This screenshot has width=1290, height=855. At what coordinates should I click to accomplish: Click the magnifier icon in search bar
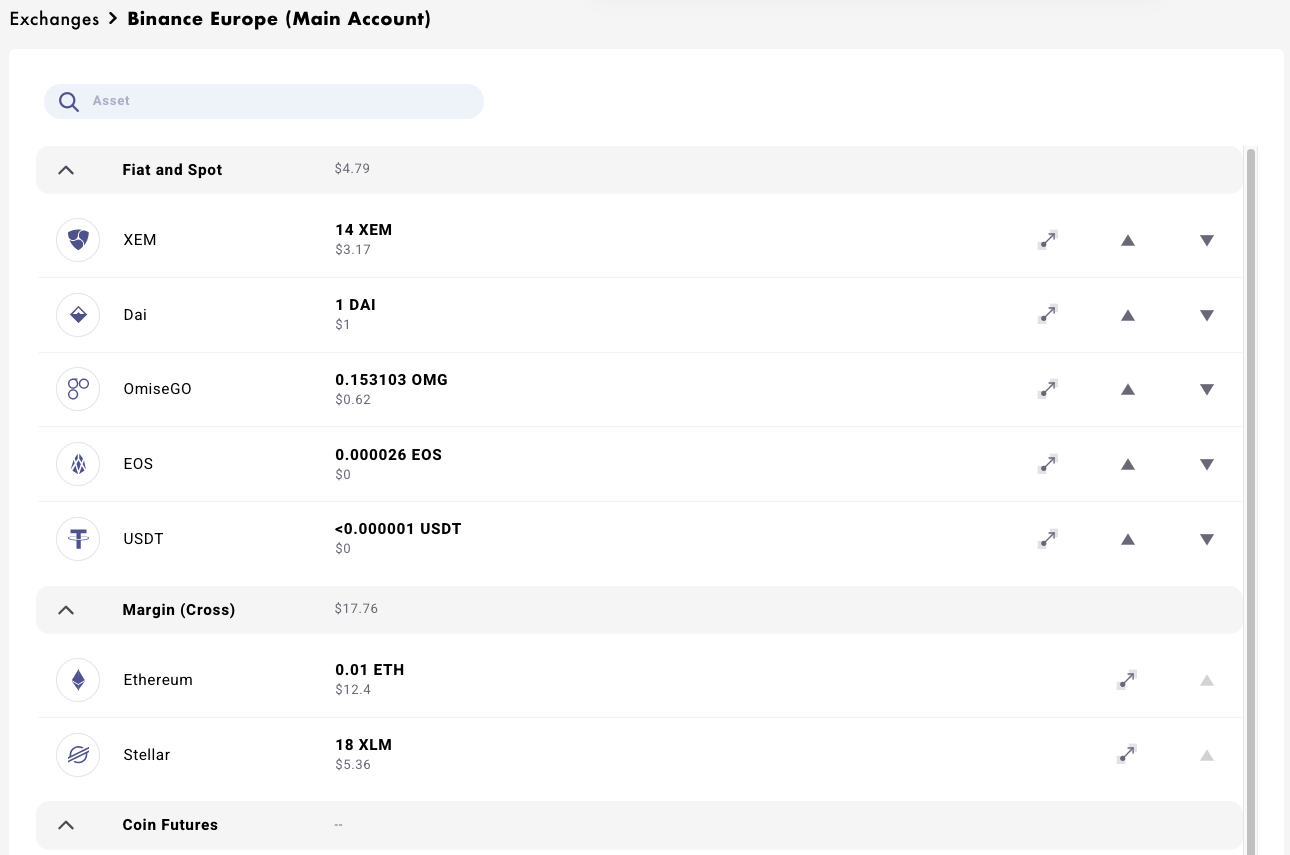click(69, 102)
